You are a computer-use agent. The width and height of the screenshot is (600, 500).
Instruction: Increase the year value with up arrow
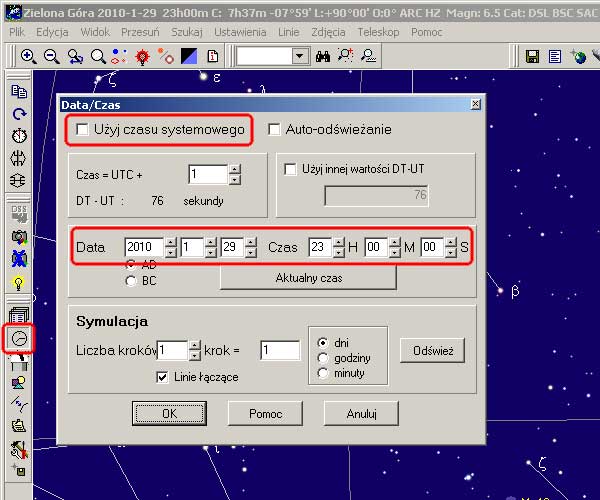[171, 242]
